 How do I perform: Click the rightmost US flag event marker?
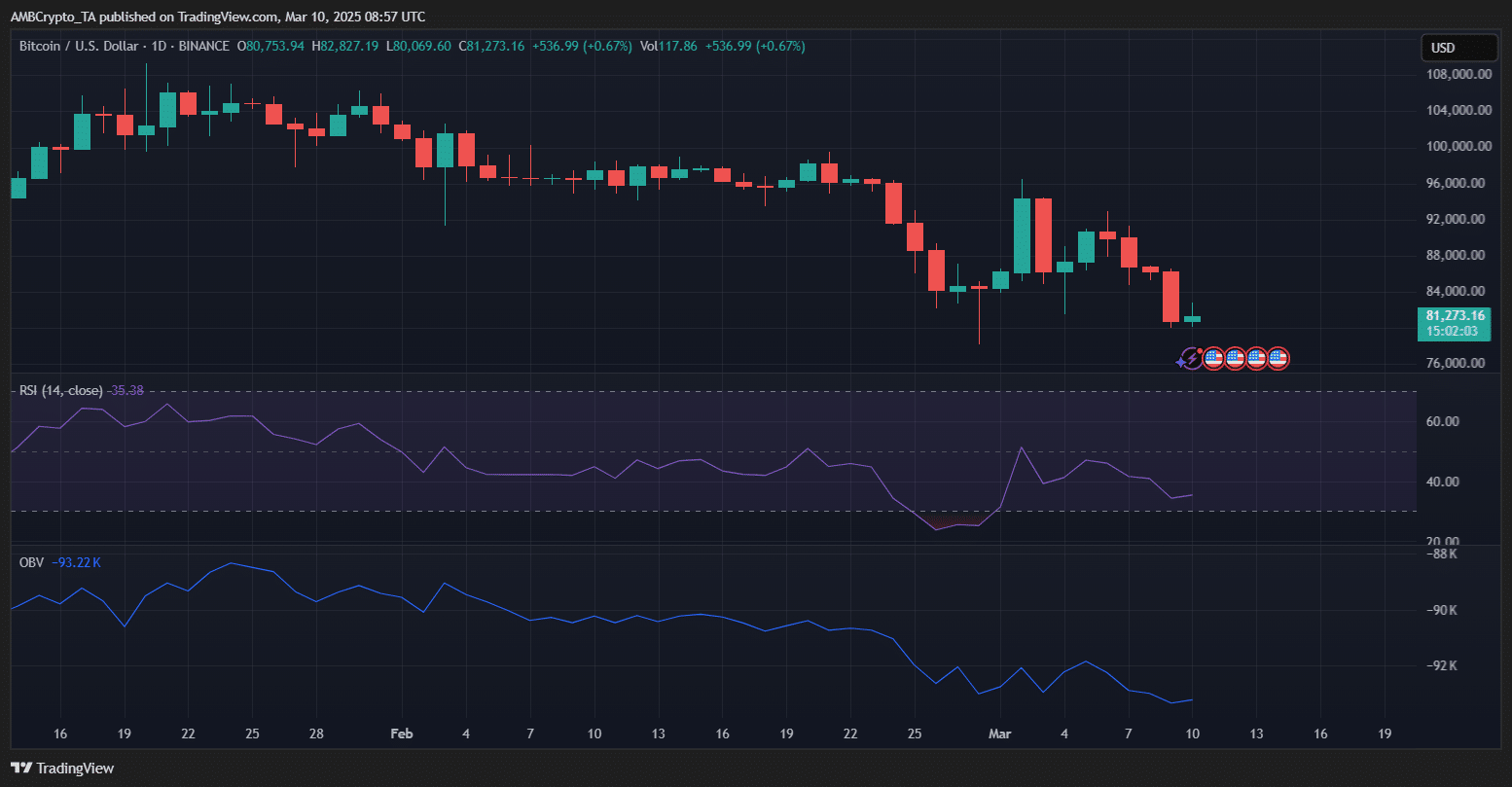pos(1278,359)
